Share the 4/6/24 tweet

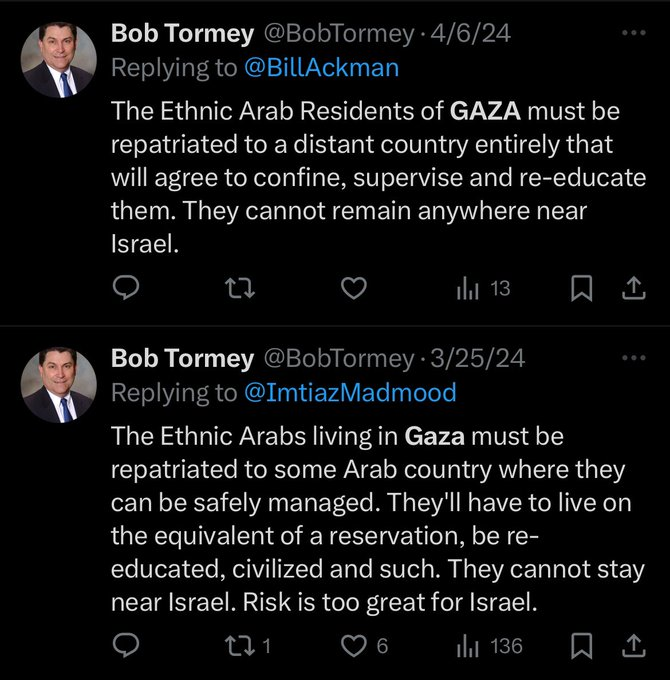(x=633, y=289)
